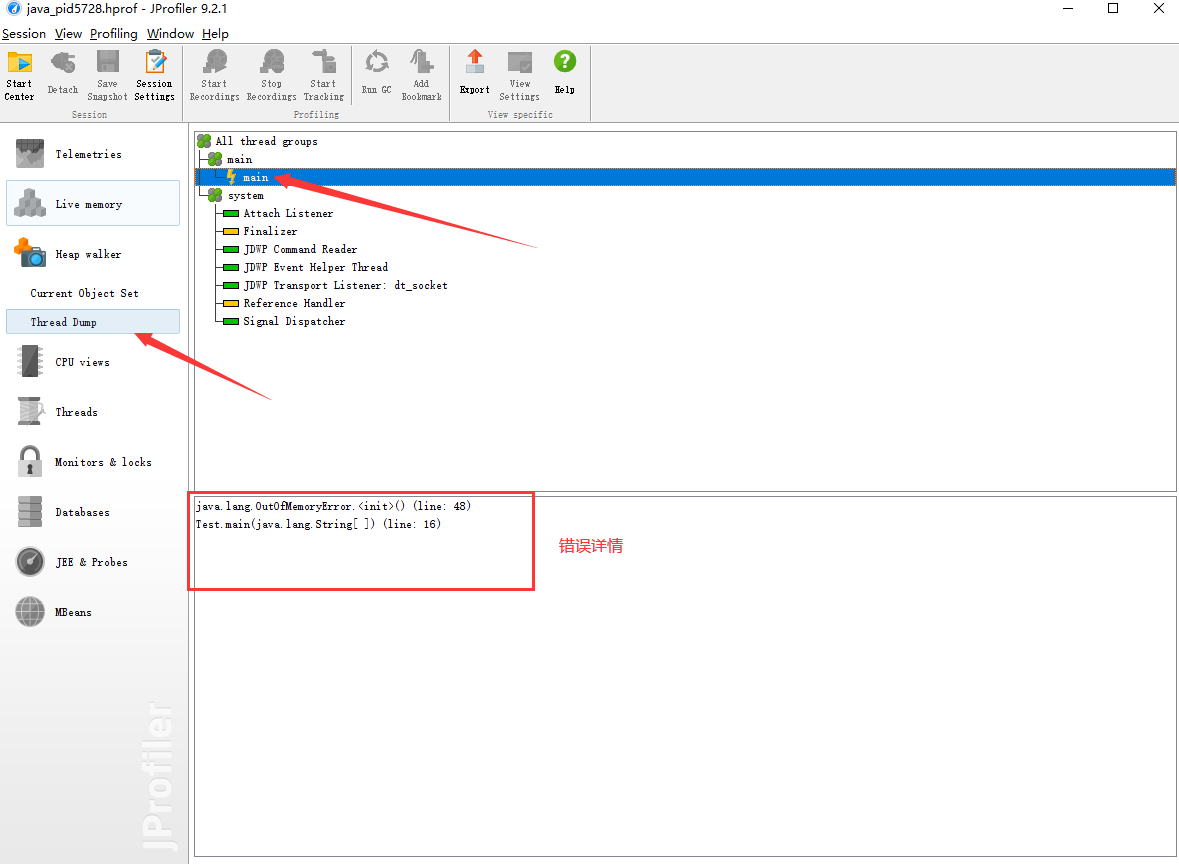Open the Session menu
The height and width of the screenshot is (864, 1179).
coord(24,34)
